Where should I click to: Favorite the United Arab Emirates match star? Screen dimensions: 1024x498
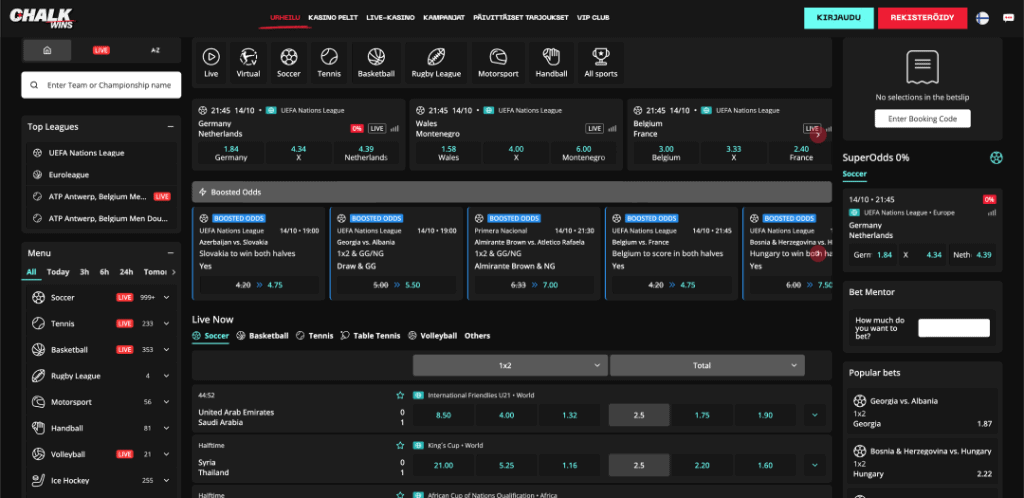[x=400, y=395]
